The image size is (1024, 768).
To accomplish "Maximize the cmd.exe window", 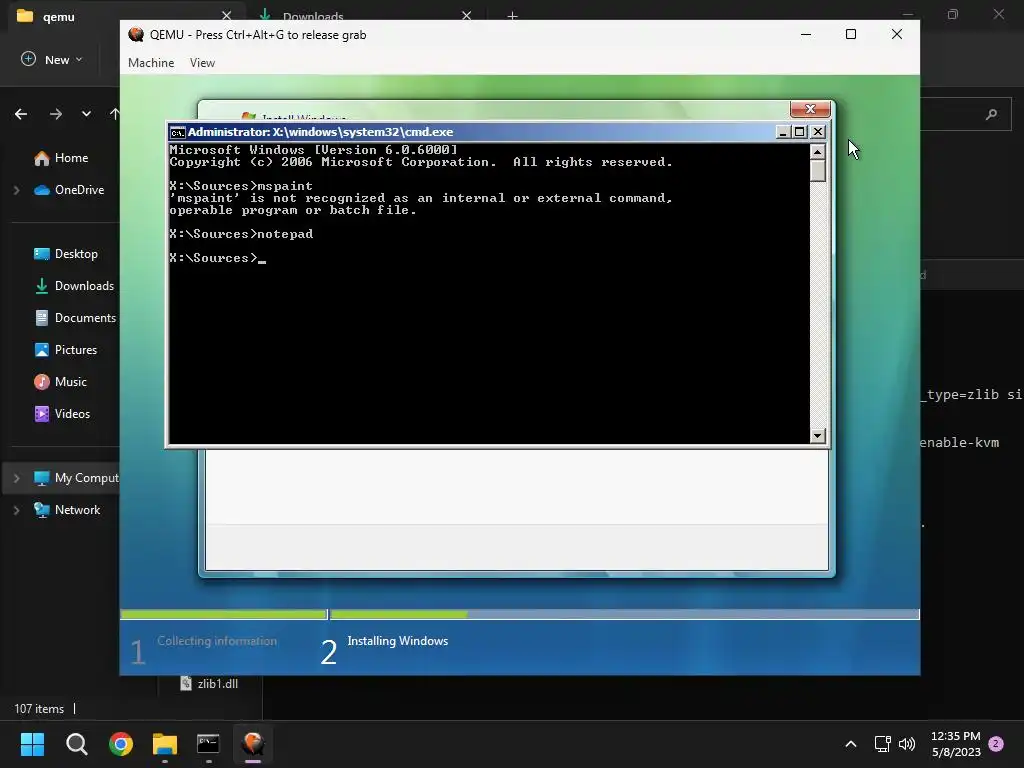I will click(x=800, y=132).
